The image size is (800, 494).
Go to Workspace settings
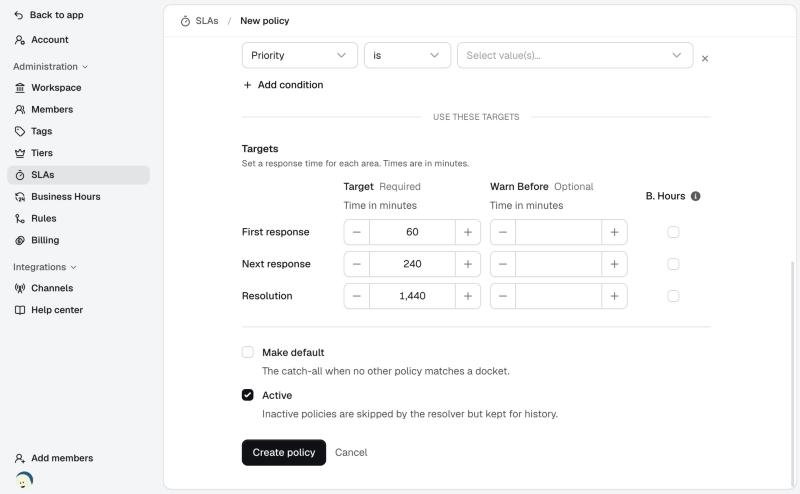pyautogui.click(x=79, y=88)
